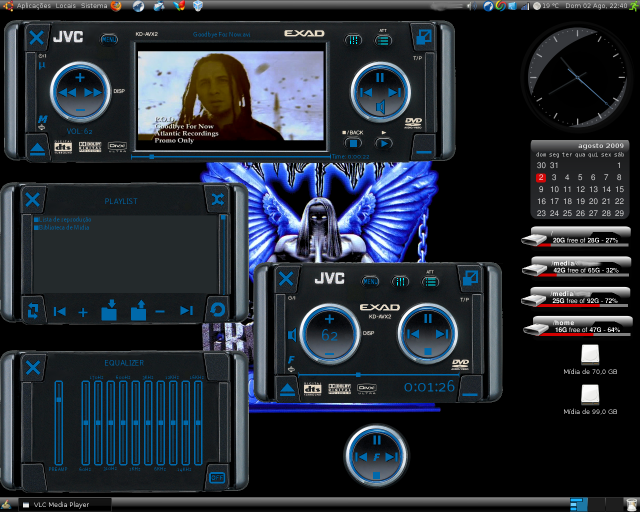Click the video display on the main player

point(231,96)
